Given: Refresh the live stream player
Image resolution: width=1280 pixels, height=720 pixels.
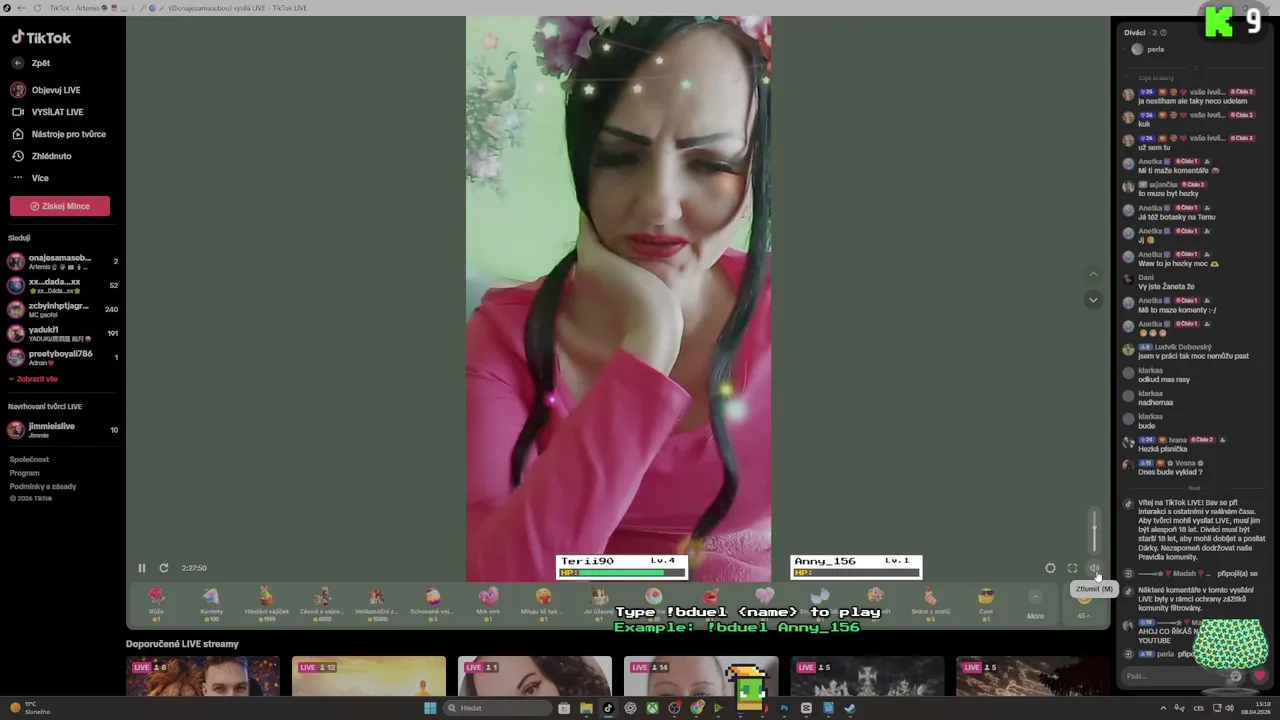Looking at the screenshot, I should [x=163, y=568].
